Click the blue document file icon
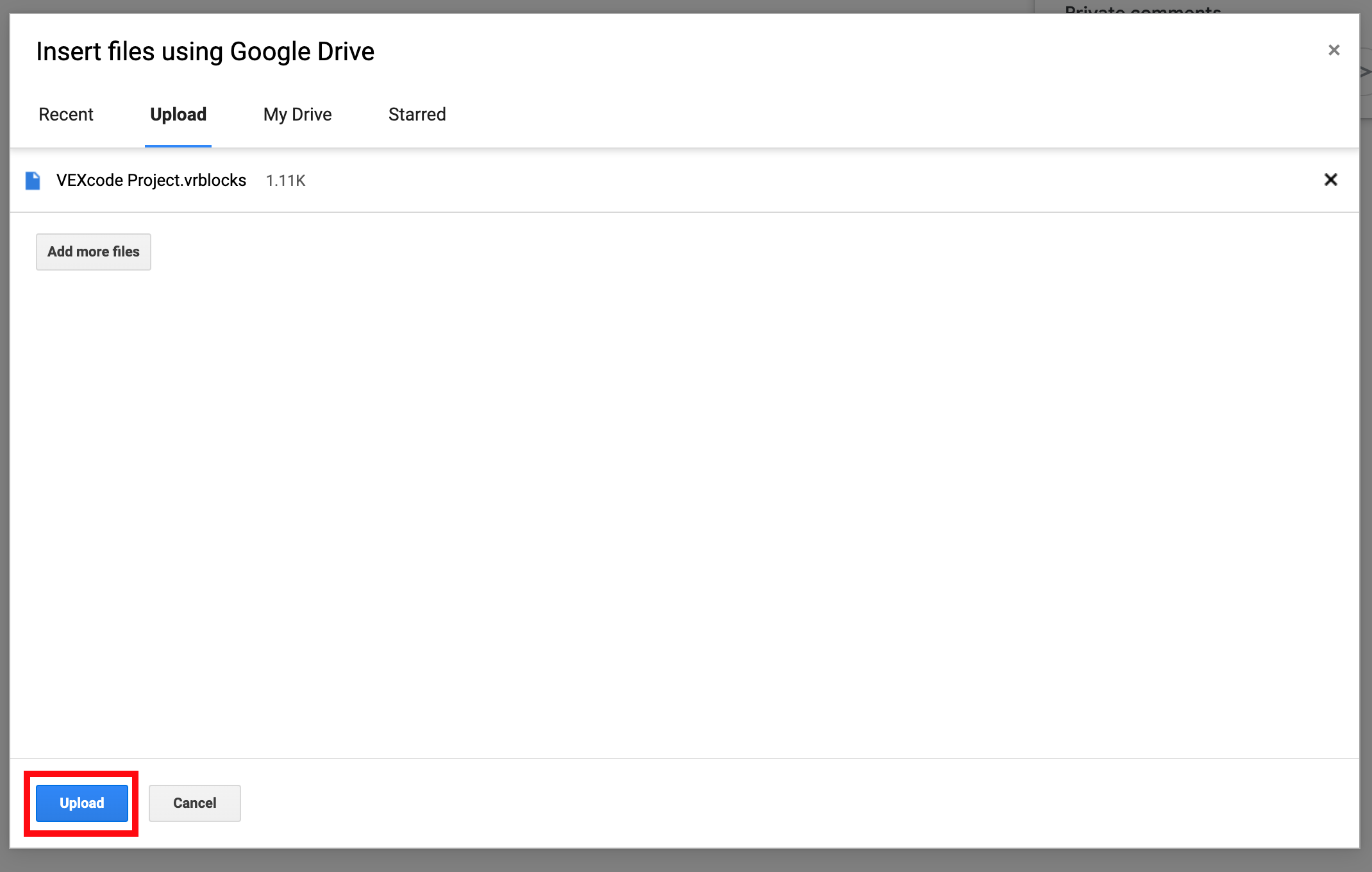This screenshot has width=1372, height=872. pyautogui.click(x=33, y=181)
